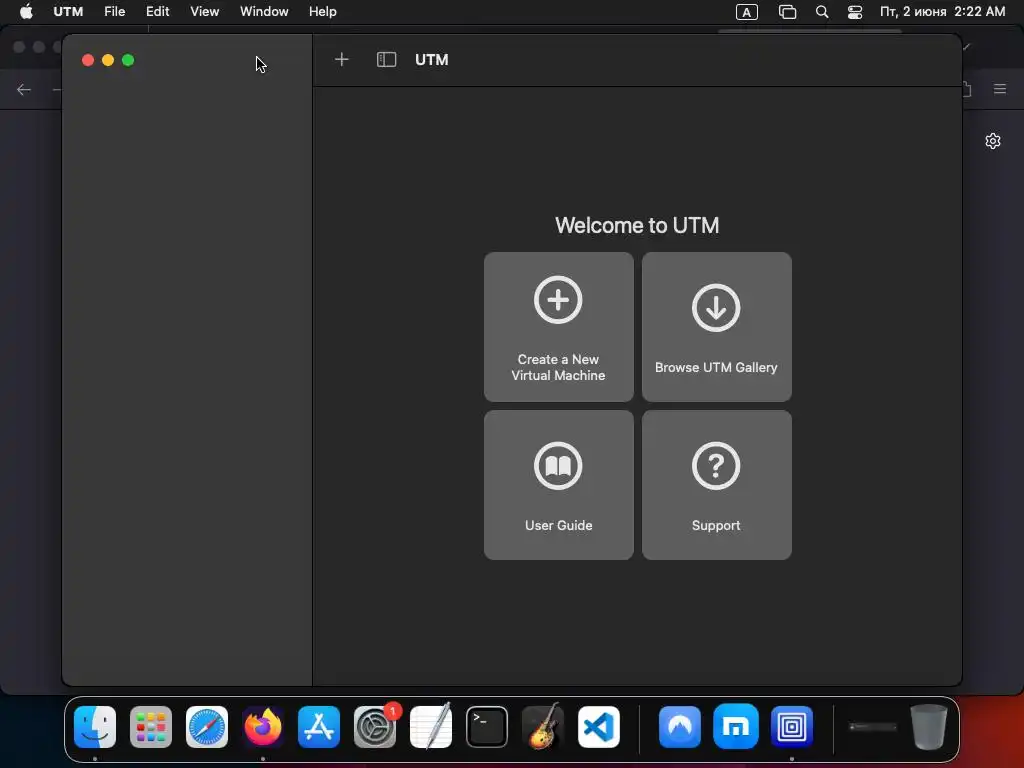1024x768 pixels.
Task: Click the input source indicator in menu bar
Action: tap(746, 12)
